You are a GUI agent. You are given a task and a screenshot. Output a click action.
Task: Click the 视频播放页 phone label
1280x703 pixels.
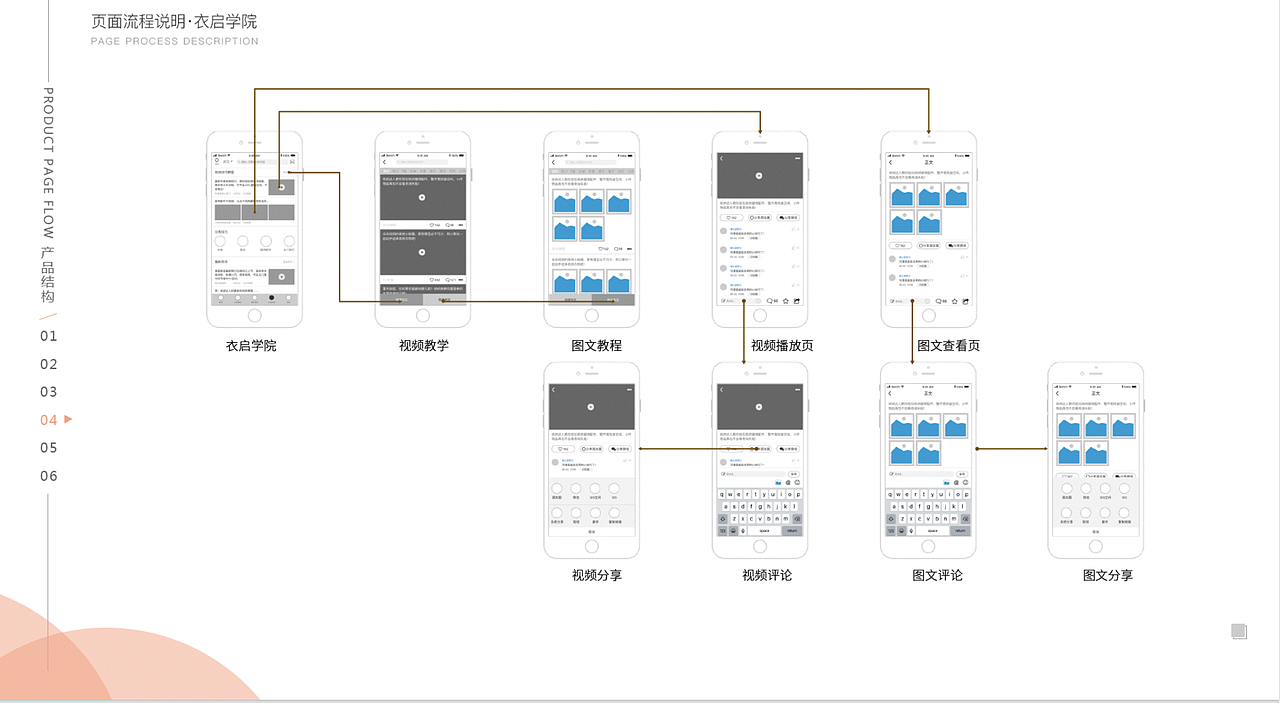[782, 346]
